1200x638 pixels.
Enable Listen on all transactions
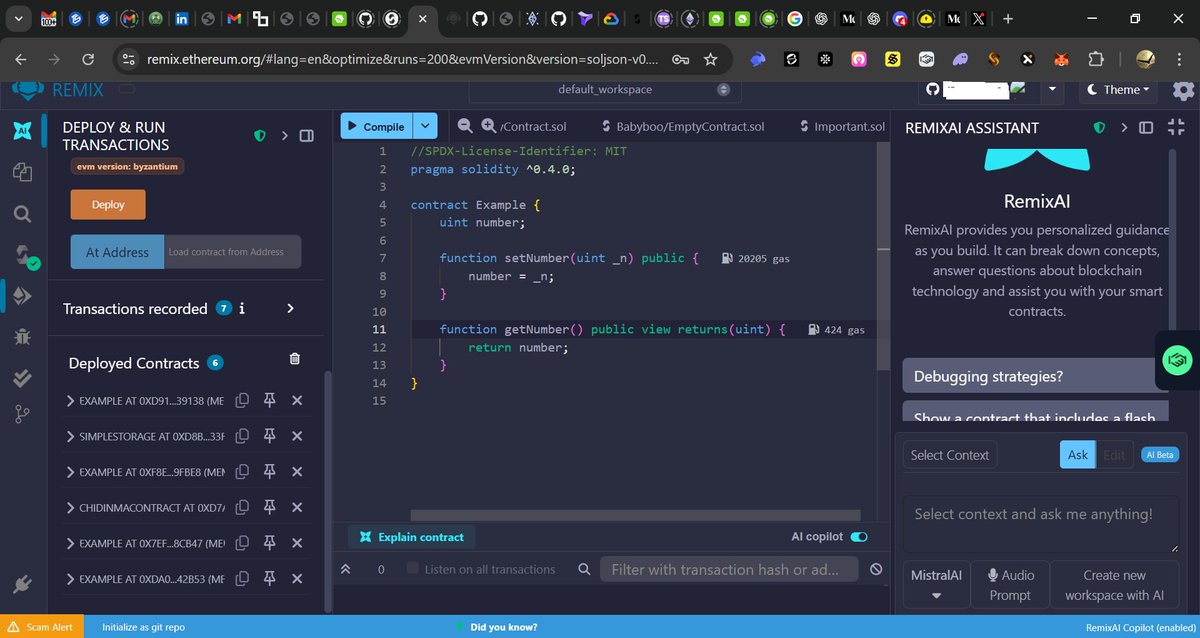tap(411, 568)
